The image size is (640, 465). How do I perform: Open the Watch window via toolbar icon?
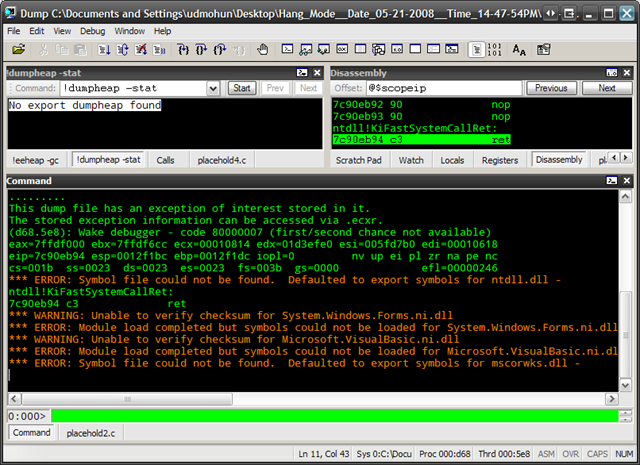[x=306, y=50]
